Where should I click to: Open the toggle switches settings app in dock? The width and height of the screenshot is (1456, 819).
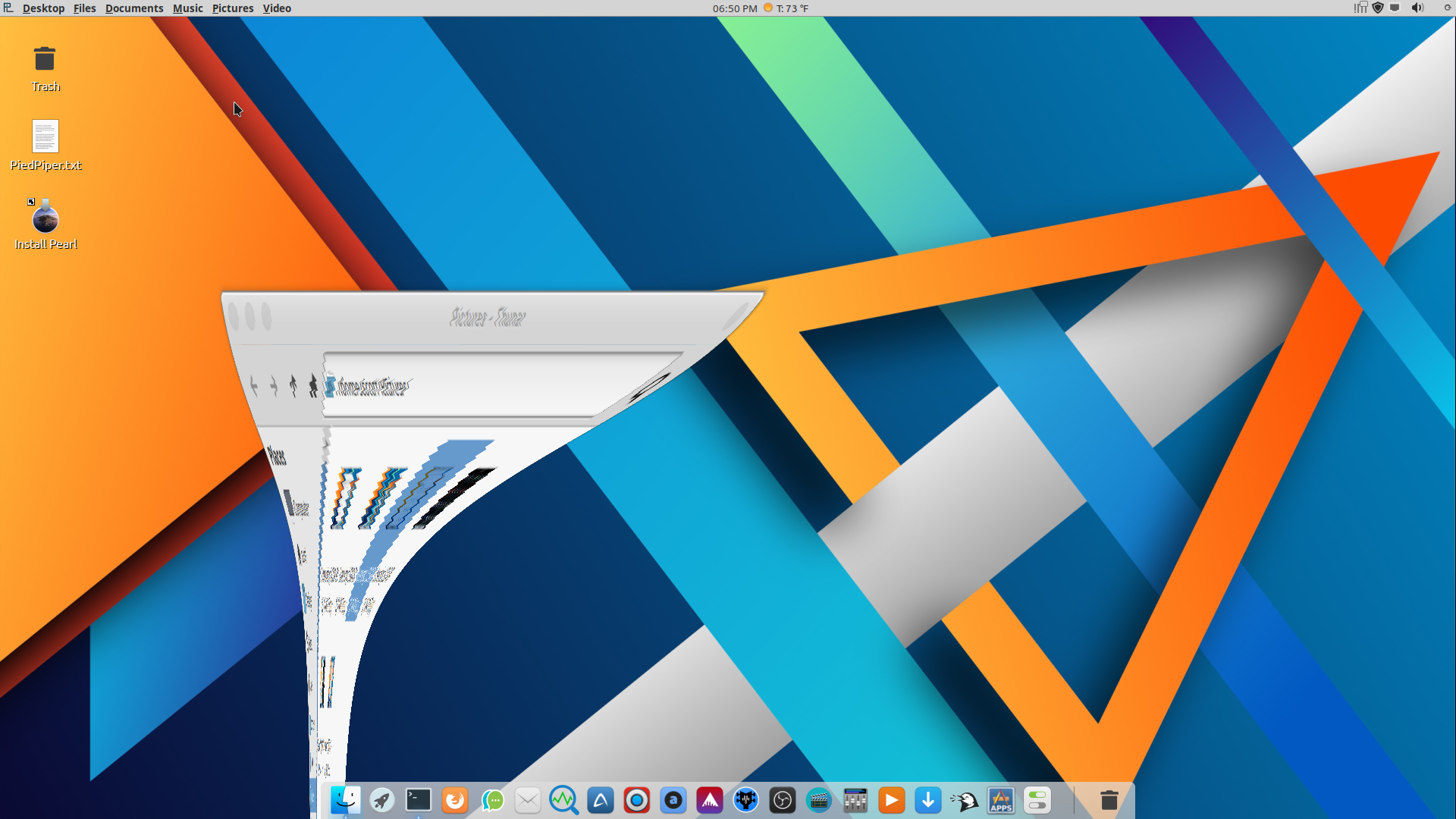1037,800
